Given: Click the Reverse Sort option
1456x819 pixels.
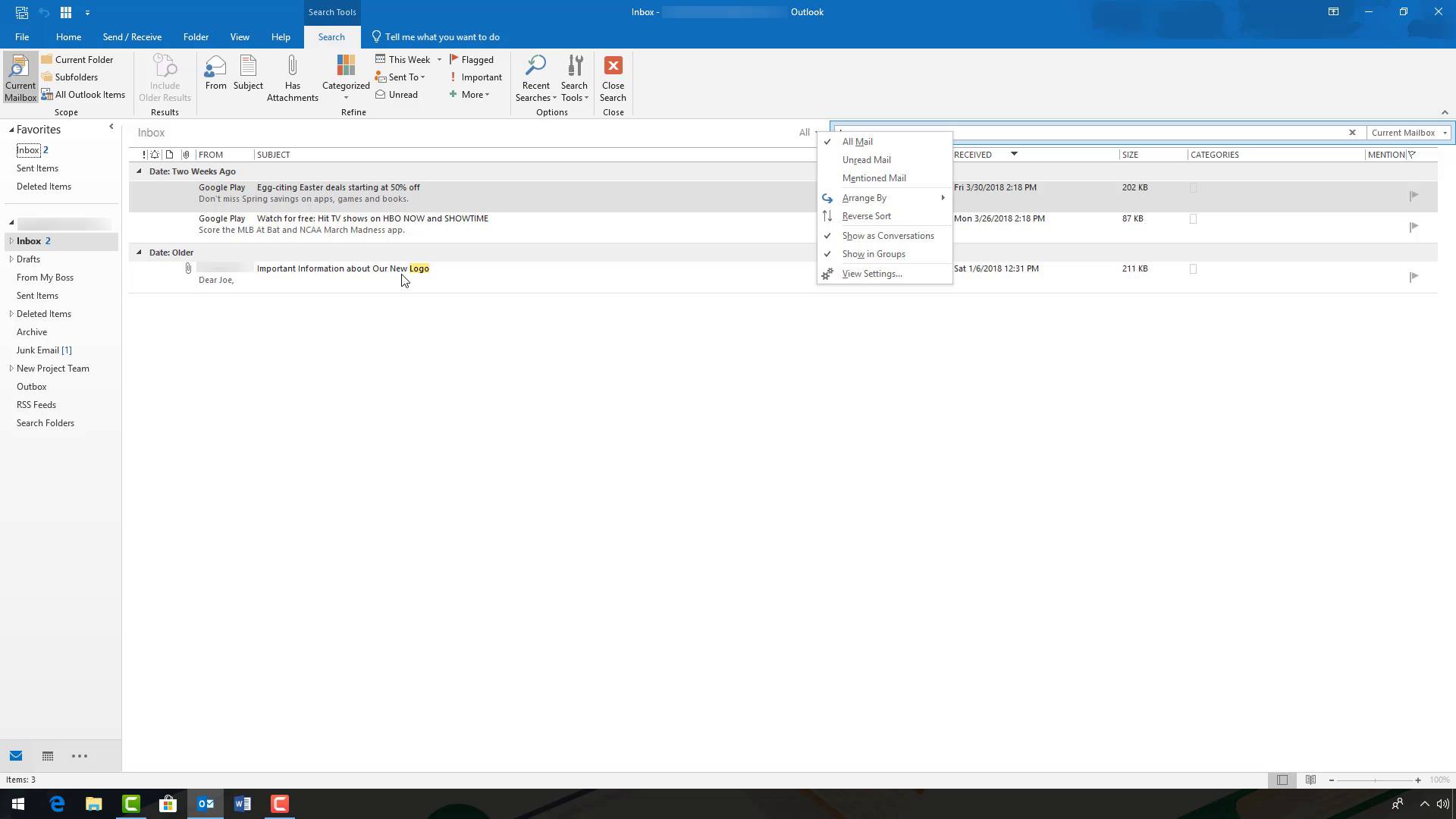Looking at the screenshot, I should tap(866, 216).
